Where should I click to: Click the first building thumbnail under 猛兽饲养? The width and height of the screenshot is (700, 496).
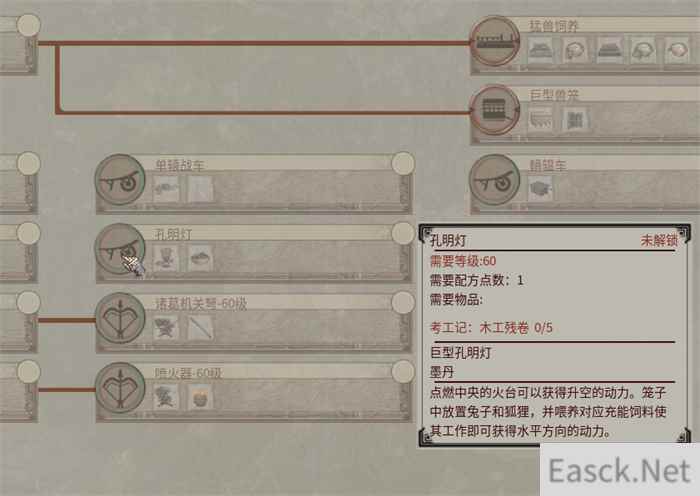coord(540,49)
